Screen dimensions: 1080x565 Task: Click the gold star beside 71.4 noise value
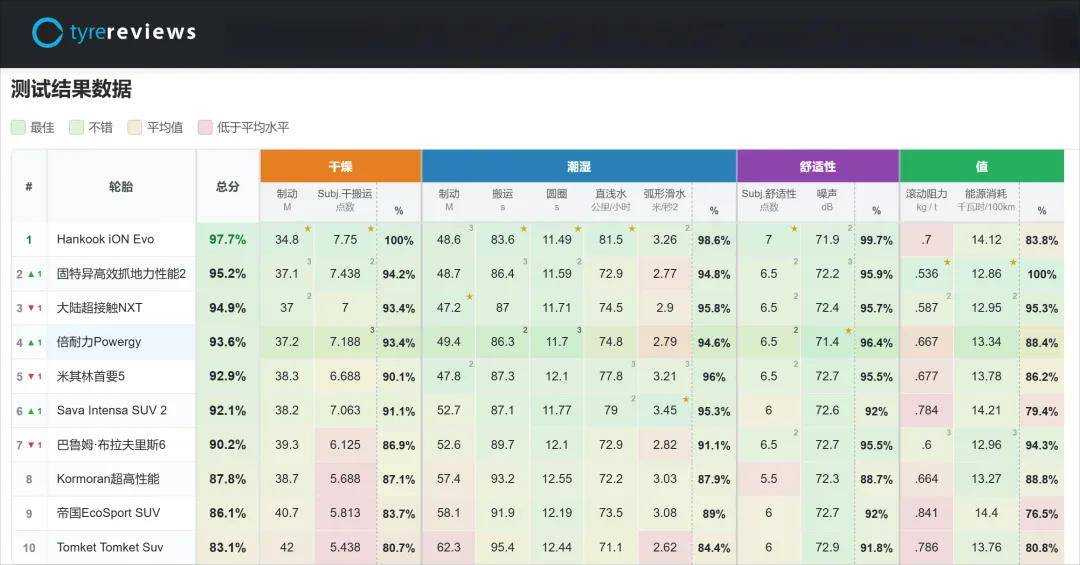(x=849, y=331)
